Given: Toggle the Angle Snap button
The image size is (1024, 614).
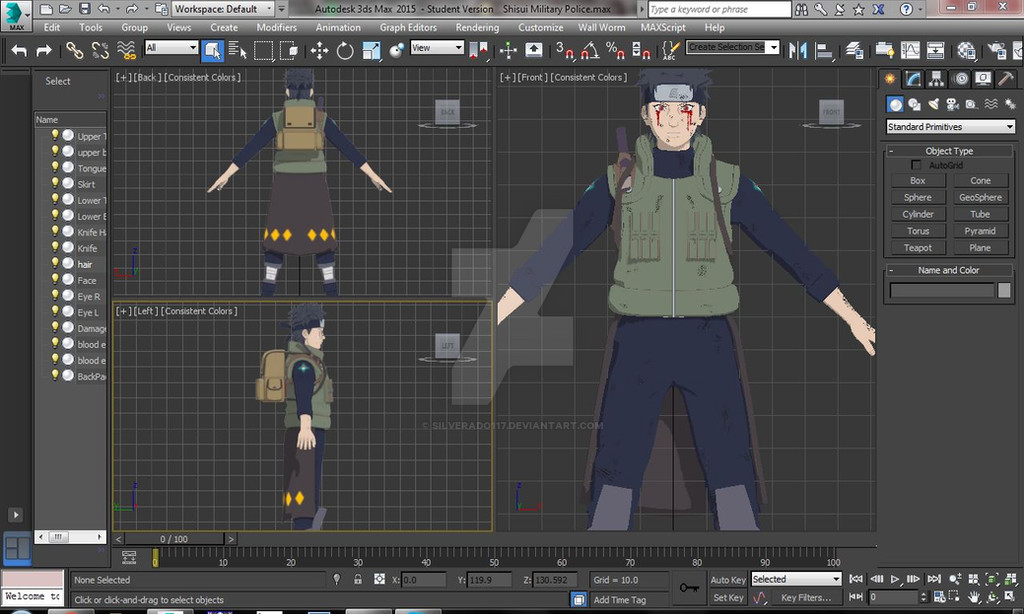Looking at the screenshot, I should coord(590,50).
